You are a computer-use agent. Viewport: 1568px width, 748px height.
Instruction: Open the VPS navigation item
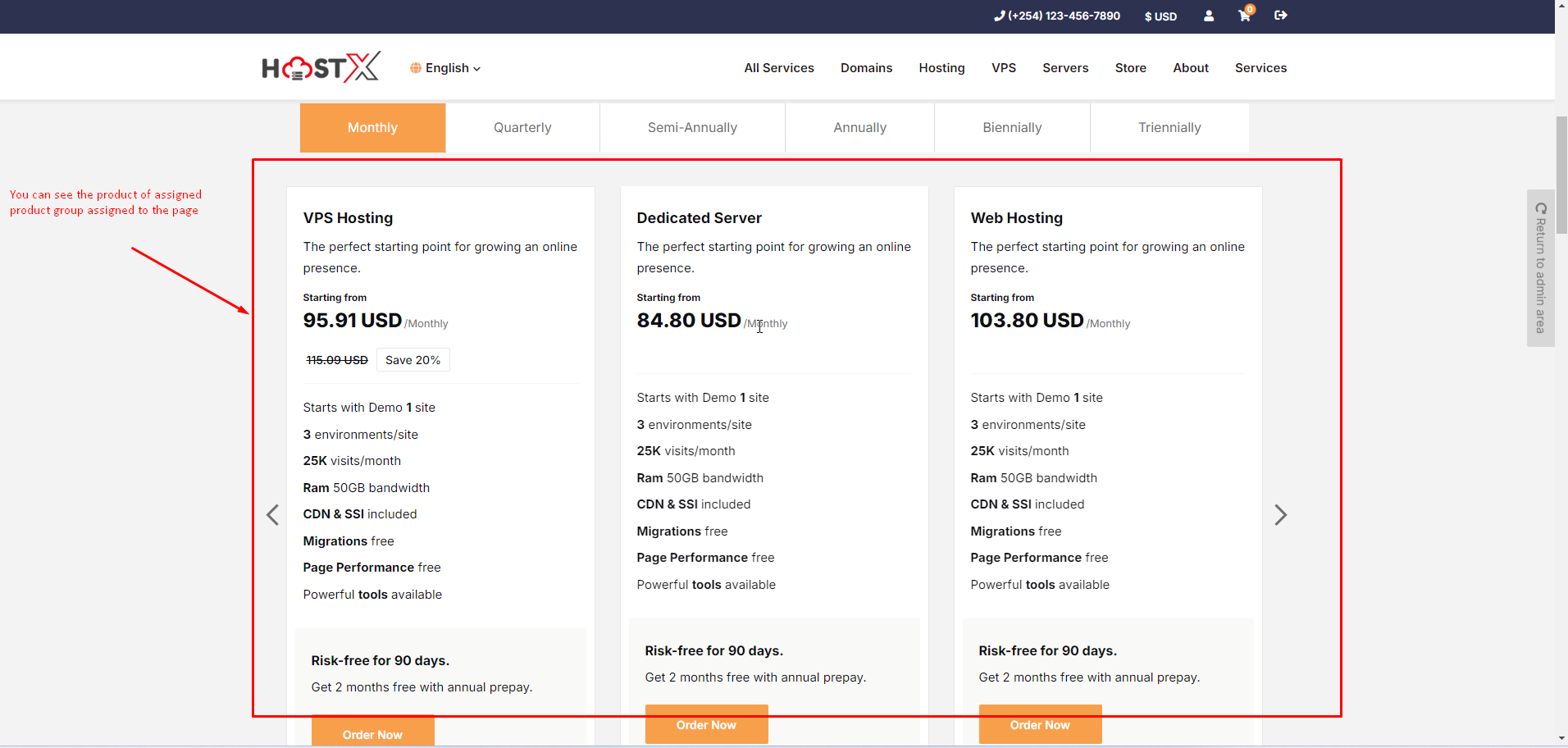pos(1003,68)
